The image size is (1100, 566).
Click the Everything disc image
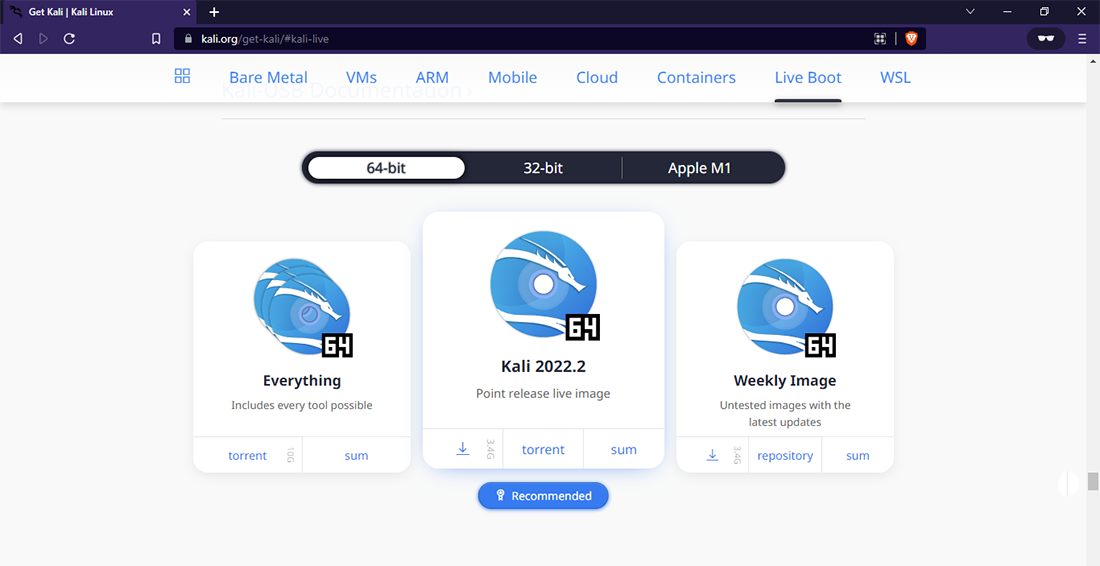tap(303, 307)
